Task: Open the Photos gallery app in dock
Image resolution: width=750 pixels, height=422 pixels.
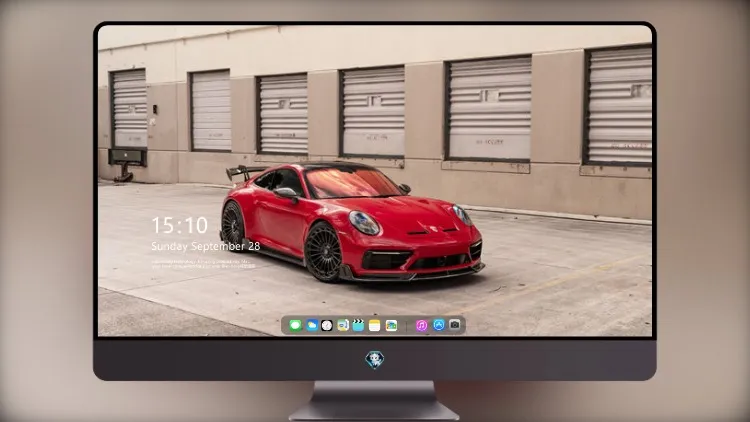Action: click(x=391, y=325)
